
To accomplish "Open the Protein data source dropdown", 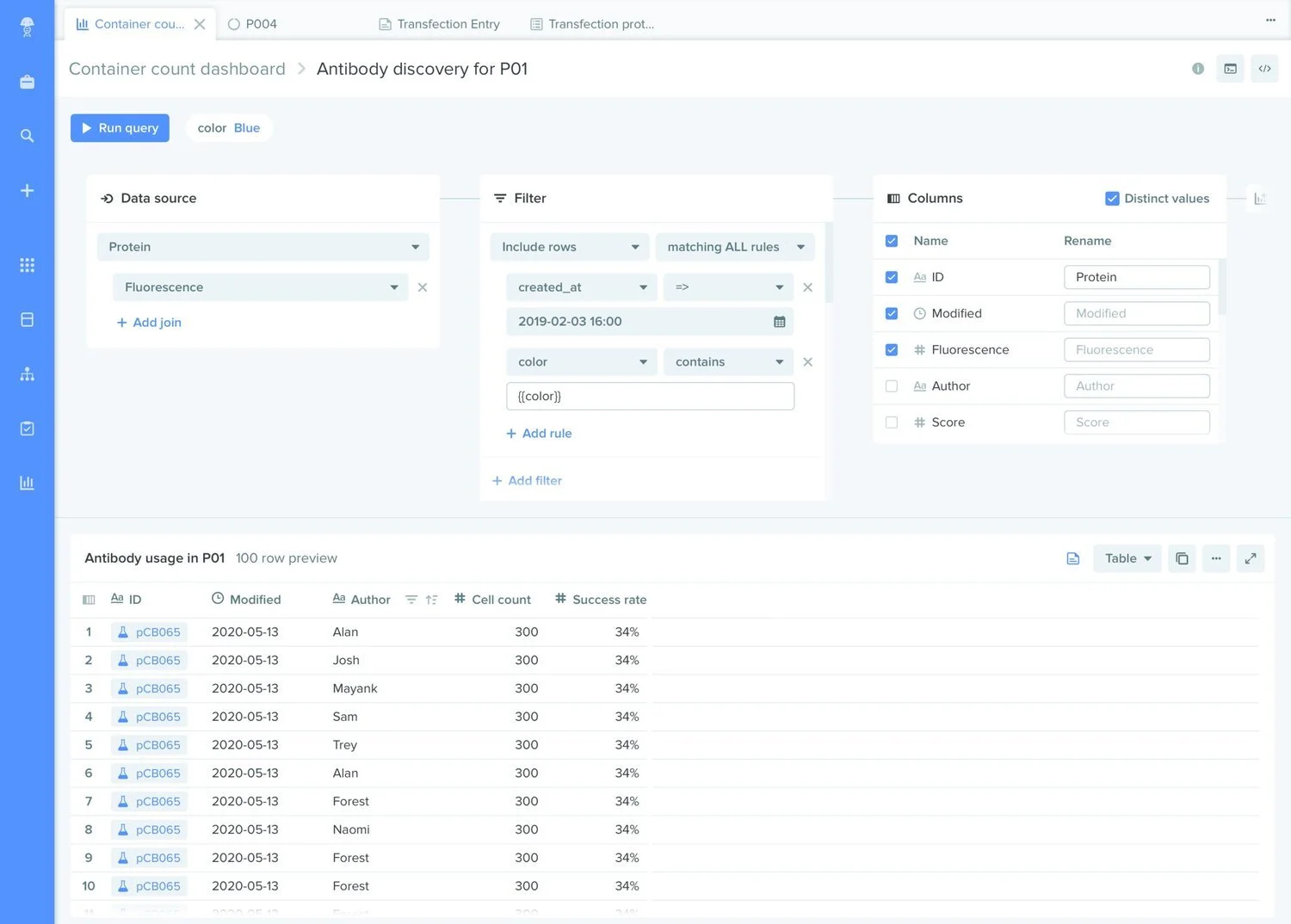I will pos(263,247).
